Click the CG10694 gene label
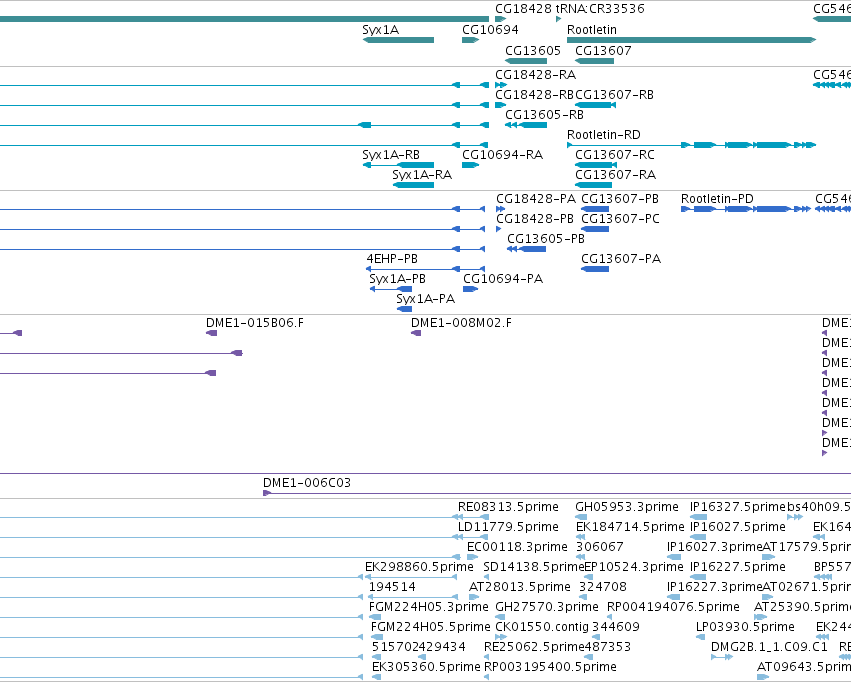 click(x=490, y=29)
